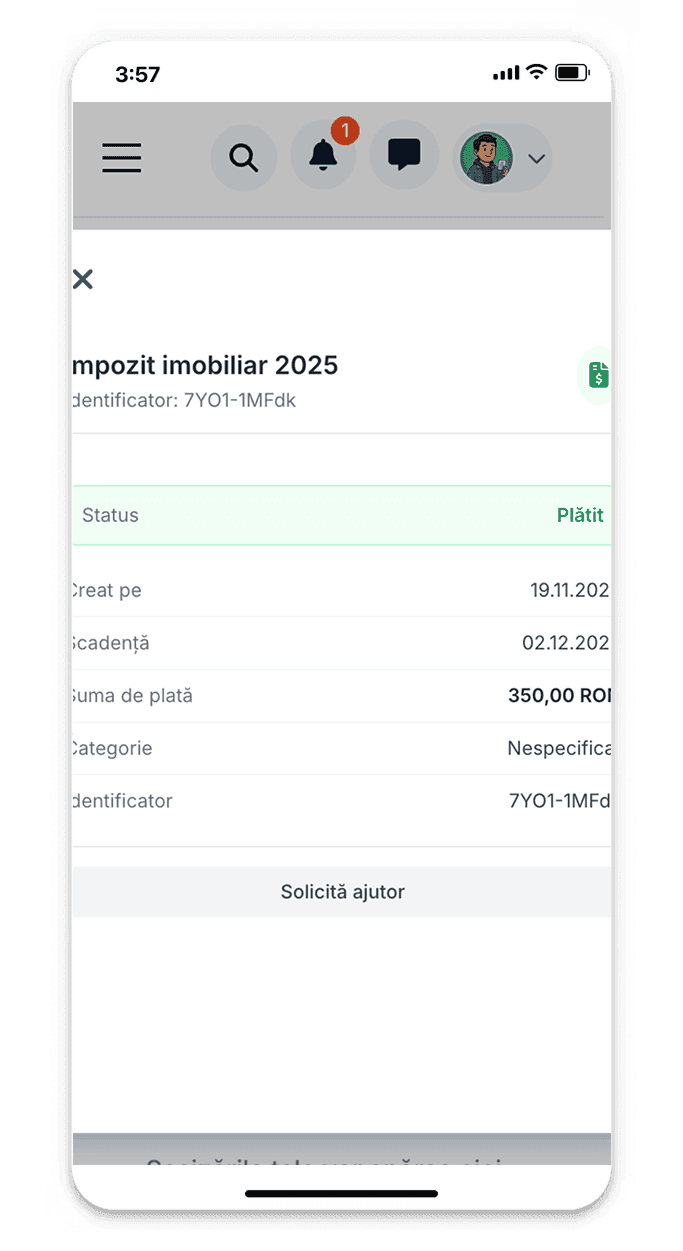
Task: Expand the profile account dropdown chevron
Action: 536,159
